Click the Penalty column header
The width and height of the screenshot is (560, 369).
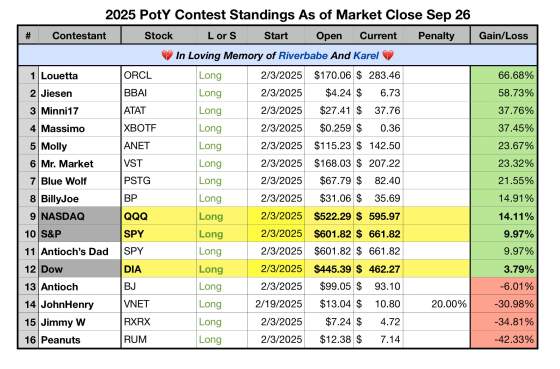pyautogui.click(x=436, y=35)
